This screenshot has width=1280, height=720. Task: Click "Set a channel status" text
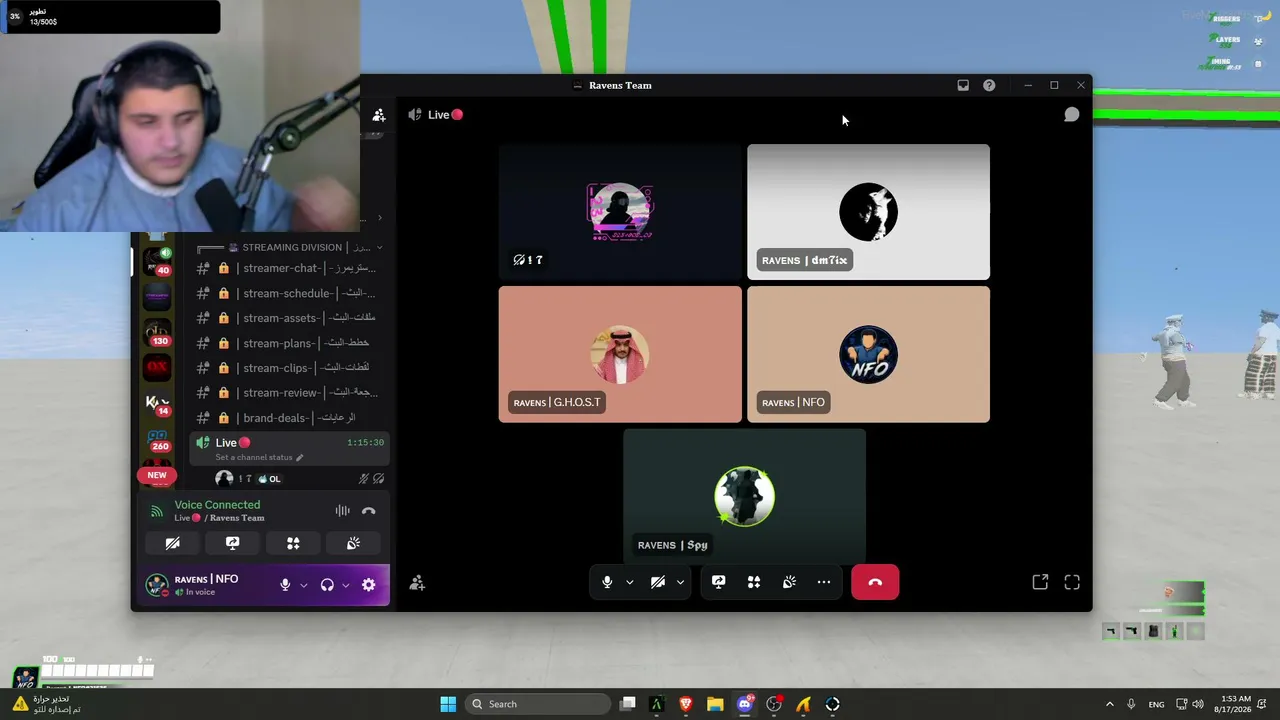[x=254, y=458]
